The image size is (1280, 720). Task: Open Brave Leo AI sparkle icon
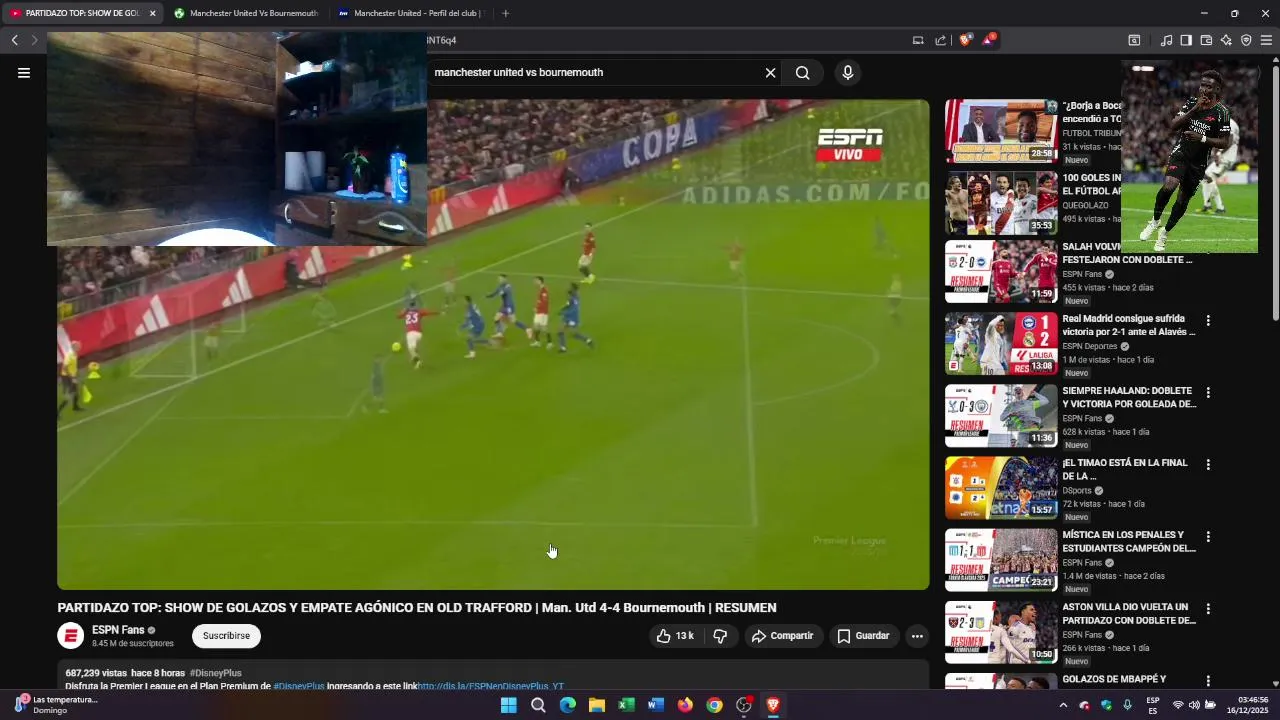(x=1226, y=40)
